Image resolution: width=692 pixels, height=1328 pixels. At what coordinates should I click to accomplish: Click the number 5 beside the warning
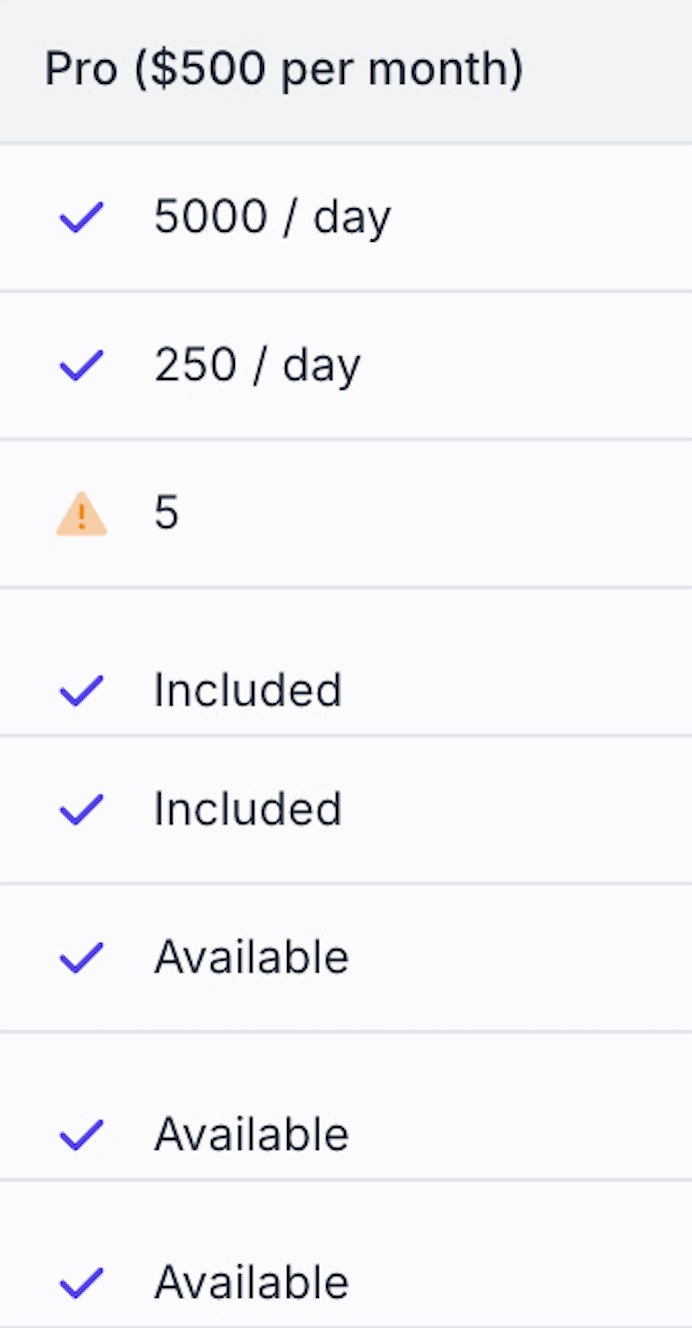click(166, 513)
